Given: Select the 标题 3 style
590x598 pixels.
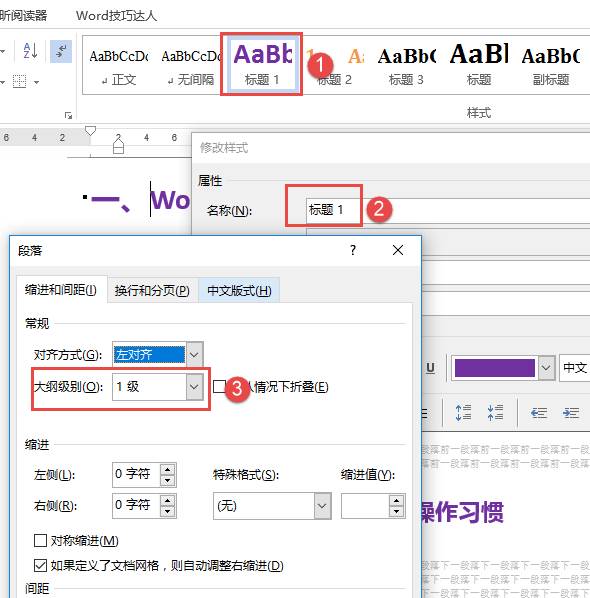Looking at the screenshot, I should click(406, 65).
